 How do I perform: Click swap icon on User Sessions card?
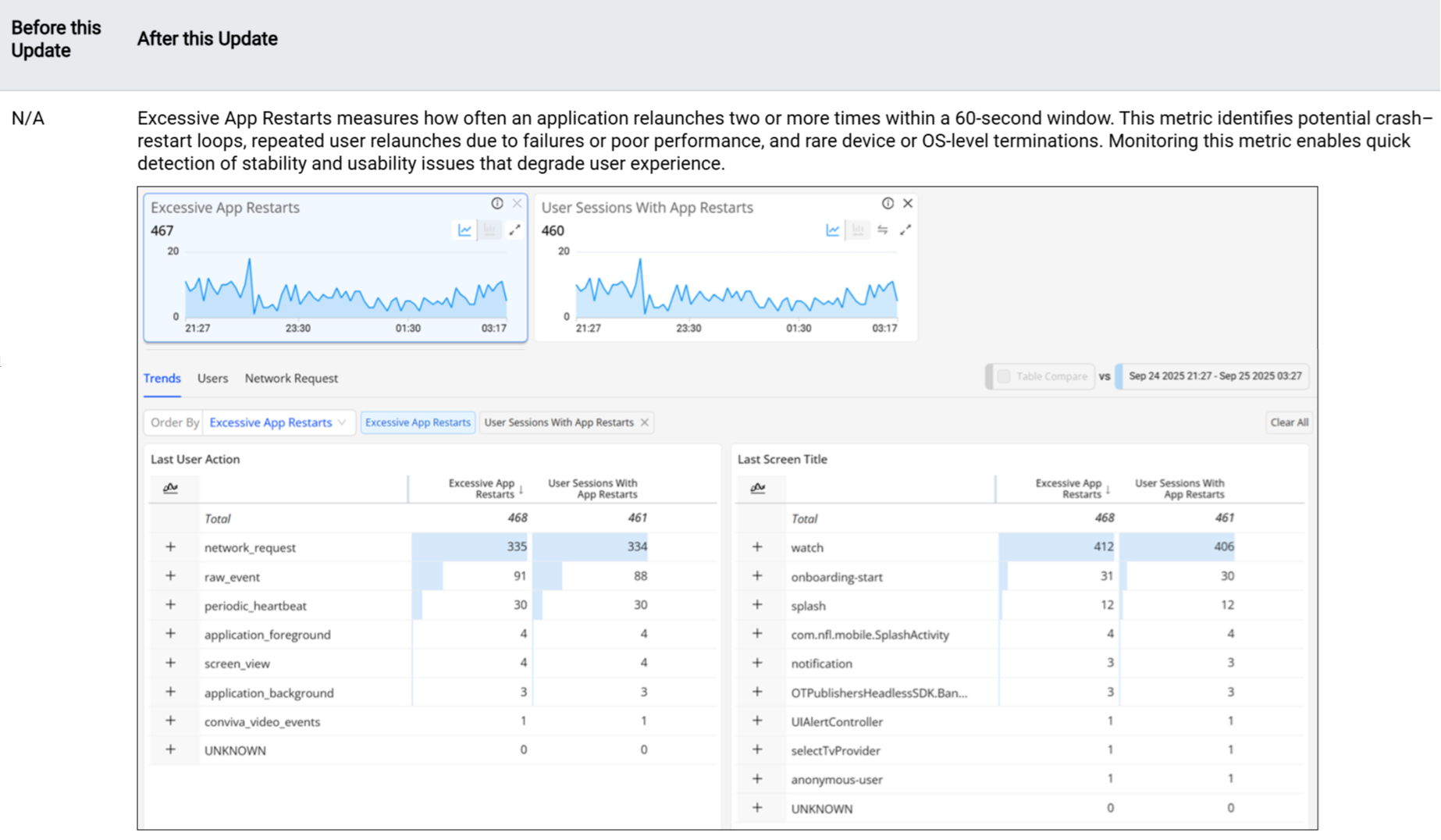[882, 230]
